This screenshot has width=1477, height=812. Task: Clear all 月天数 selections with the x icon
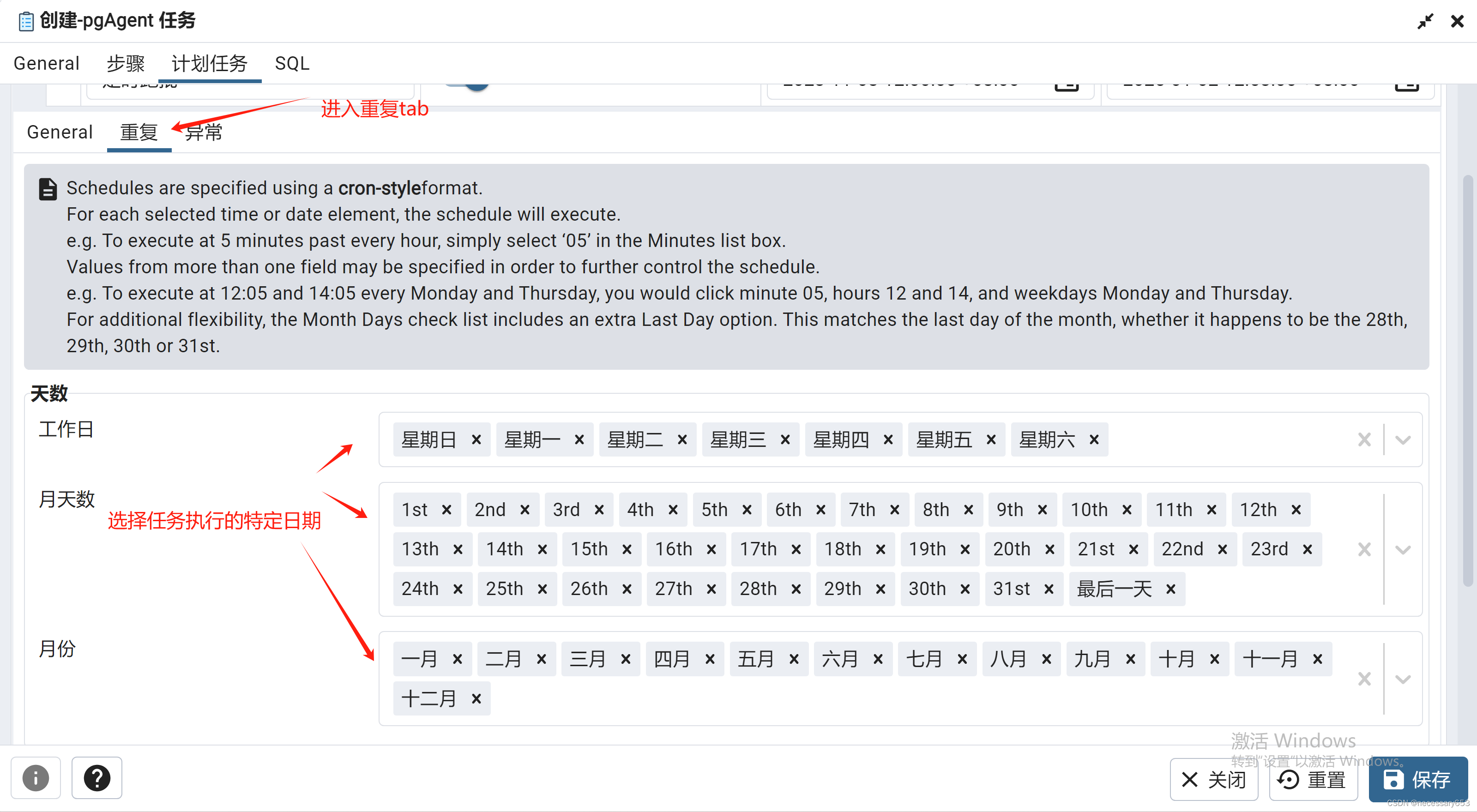coord(1364,549)
